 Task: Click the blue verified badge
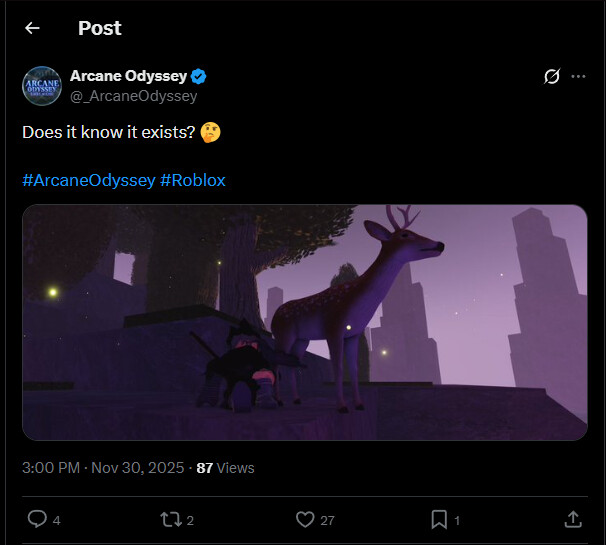[x=200, y=76]
